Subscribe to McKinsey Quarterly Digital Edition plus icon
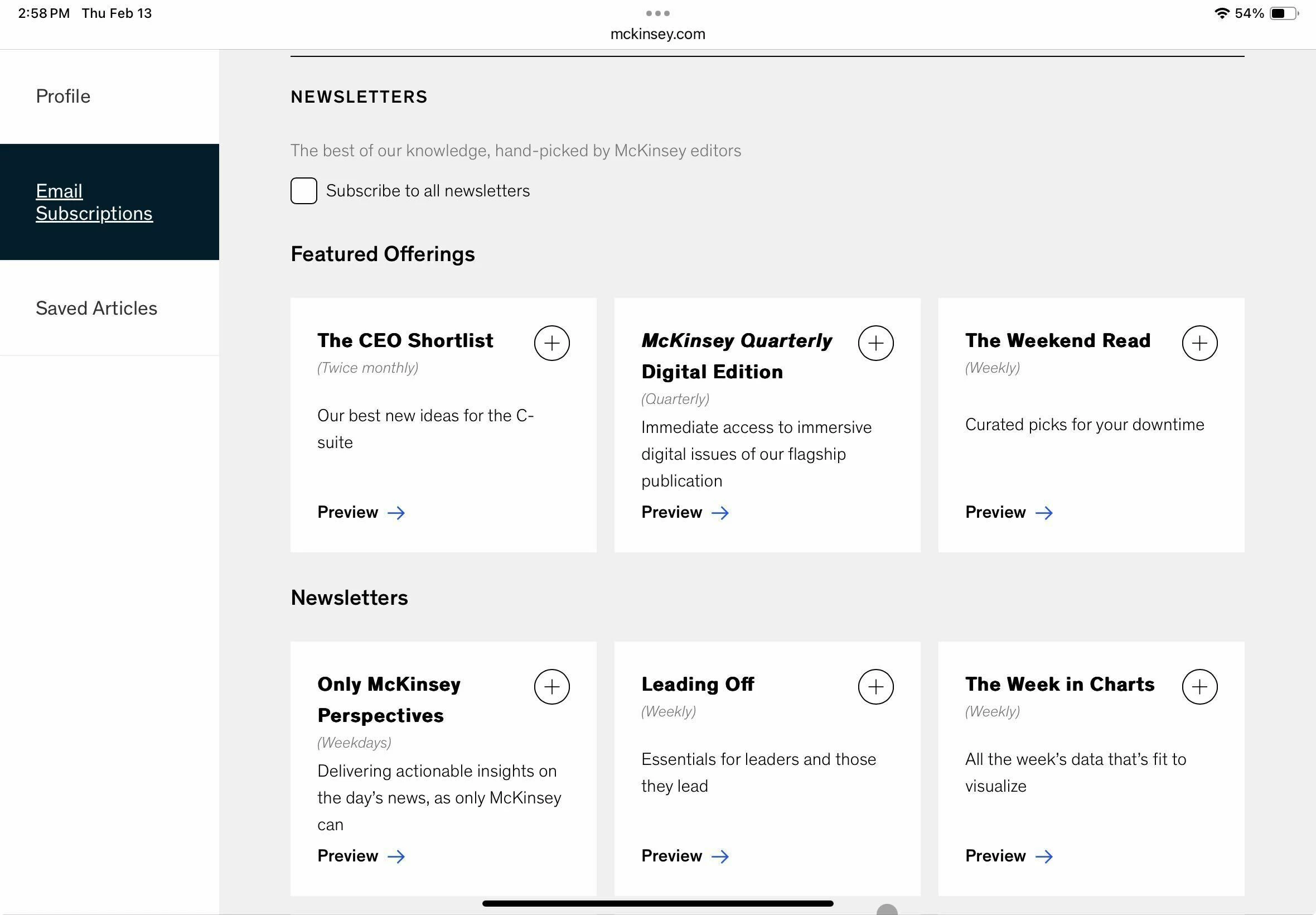This screenshot has width=1316, height=915. (875, 343)
